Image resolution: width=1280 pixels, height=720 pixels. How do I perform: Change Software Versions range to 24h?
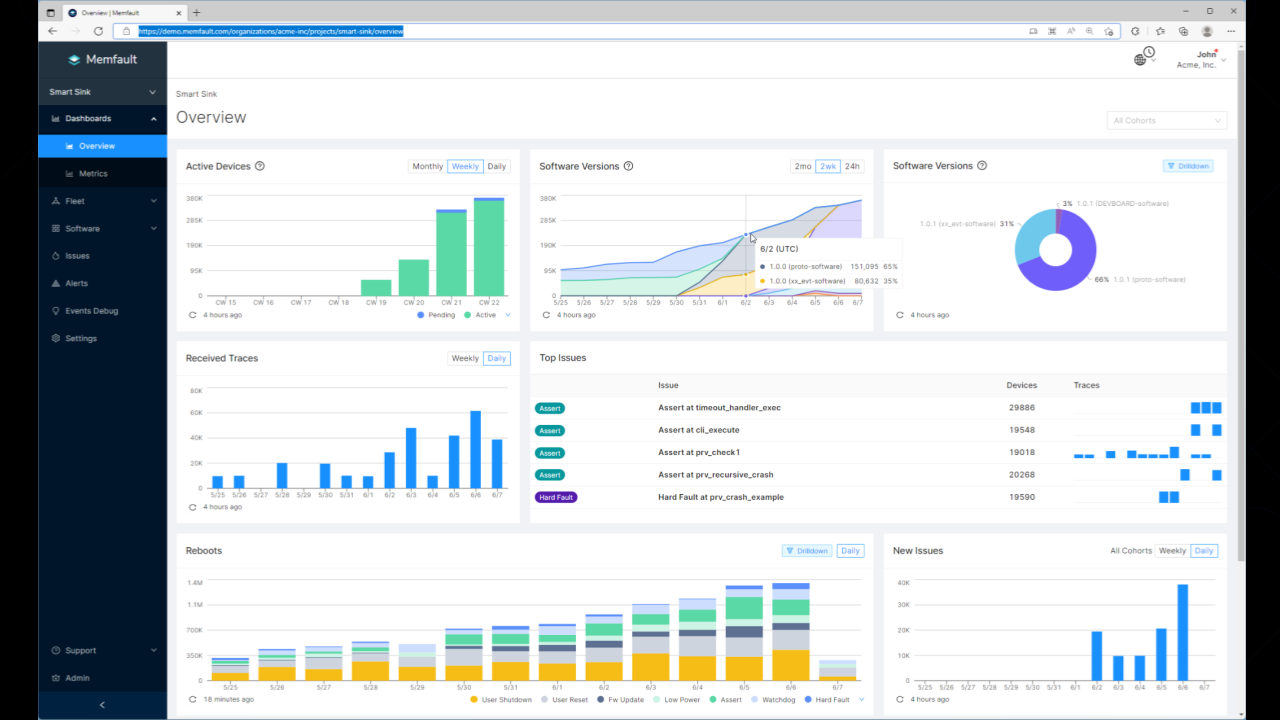point(851,166)
